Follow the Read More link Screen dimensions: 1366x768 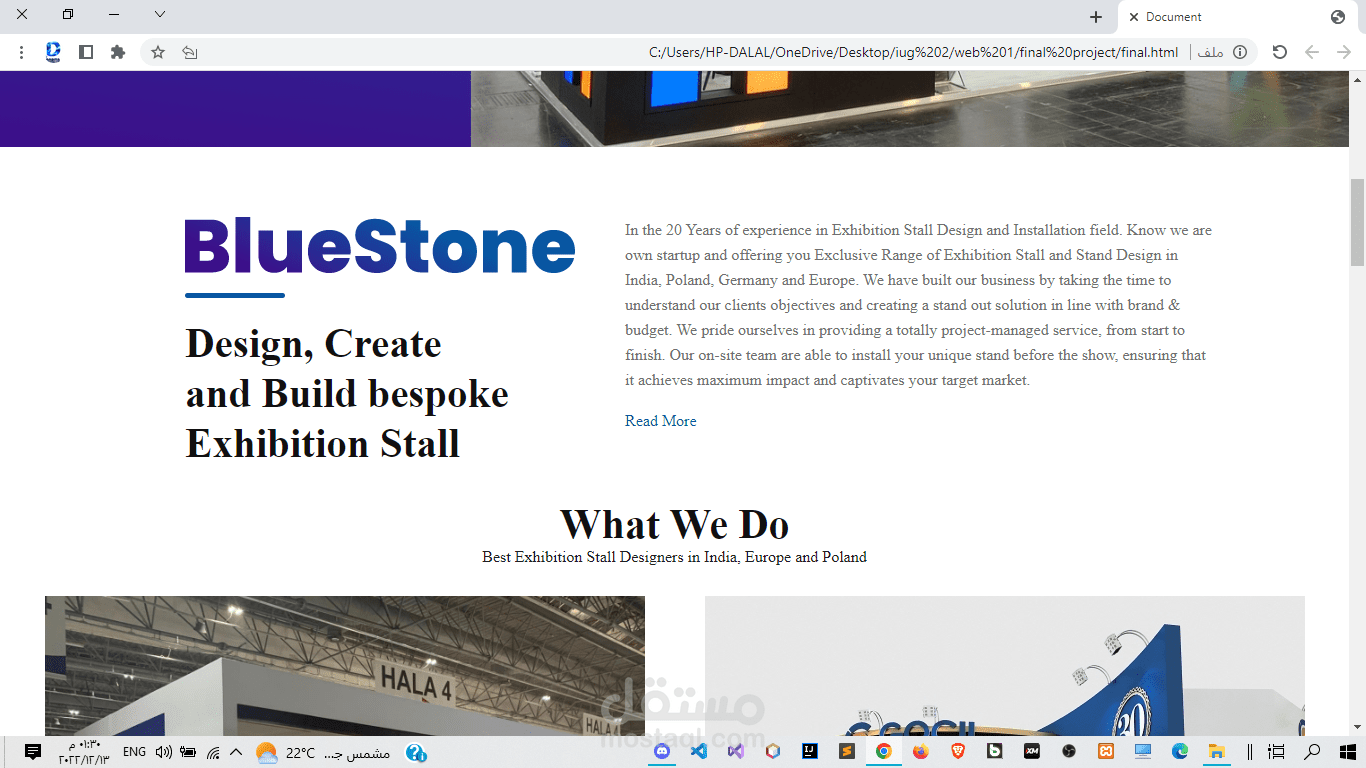click(661, 421)
